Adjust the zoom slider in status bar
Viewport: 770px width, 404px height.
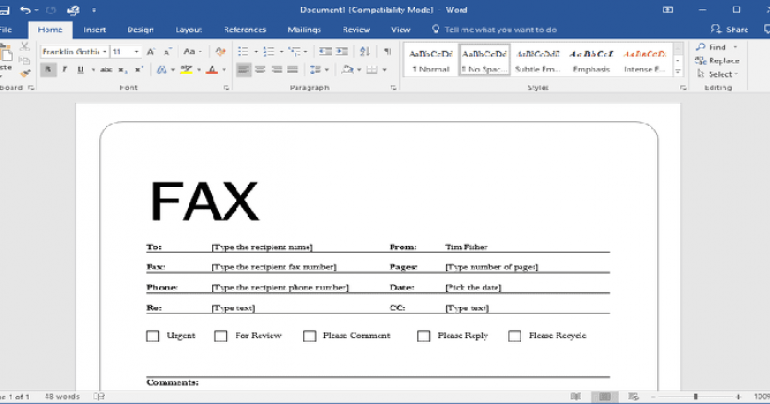coord(695,396)
